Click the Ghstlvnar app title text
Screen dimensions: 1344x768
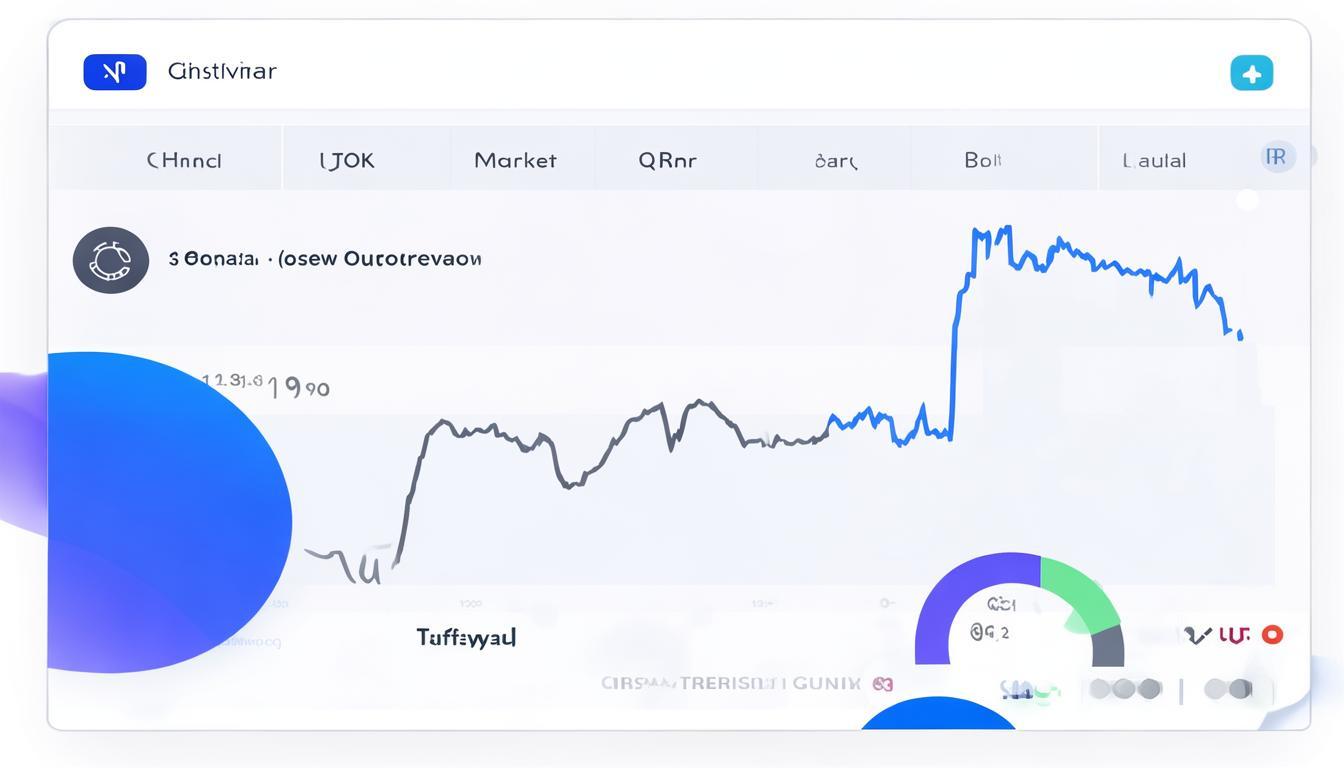pos(222,72)
